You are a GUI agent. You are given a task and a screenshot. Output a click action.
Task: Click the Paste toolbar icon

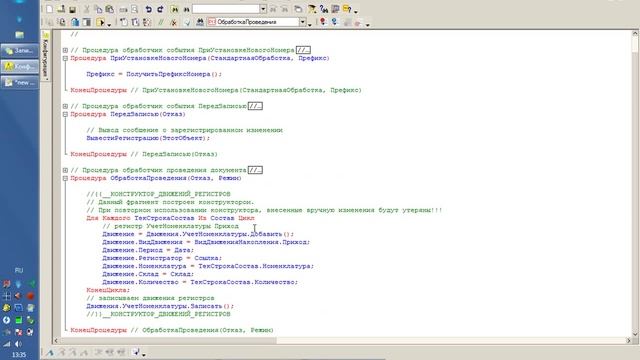point(109,9)
